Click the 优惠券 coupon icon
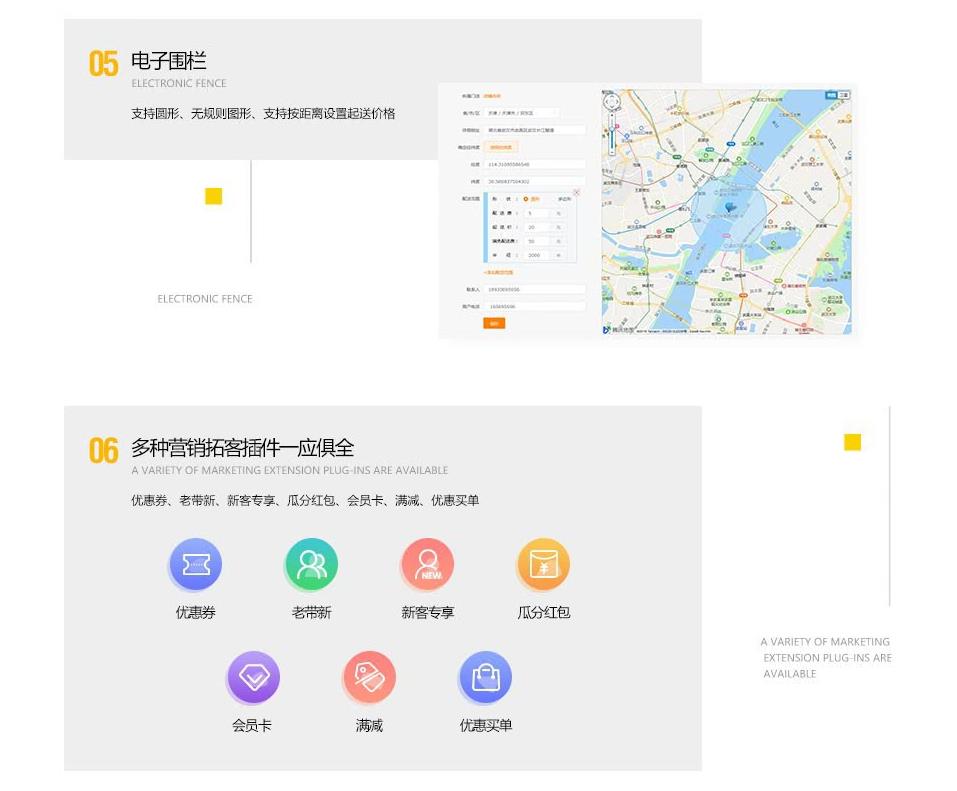The width and height of the screenshot is (957, 791). [196, 565]
